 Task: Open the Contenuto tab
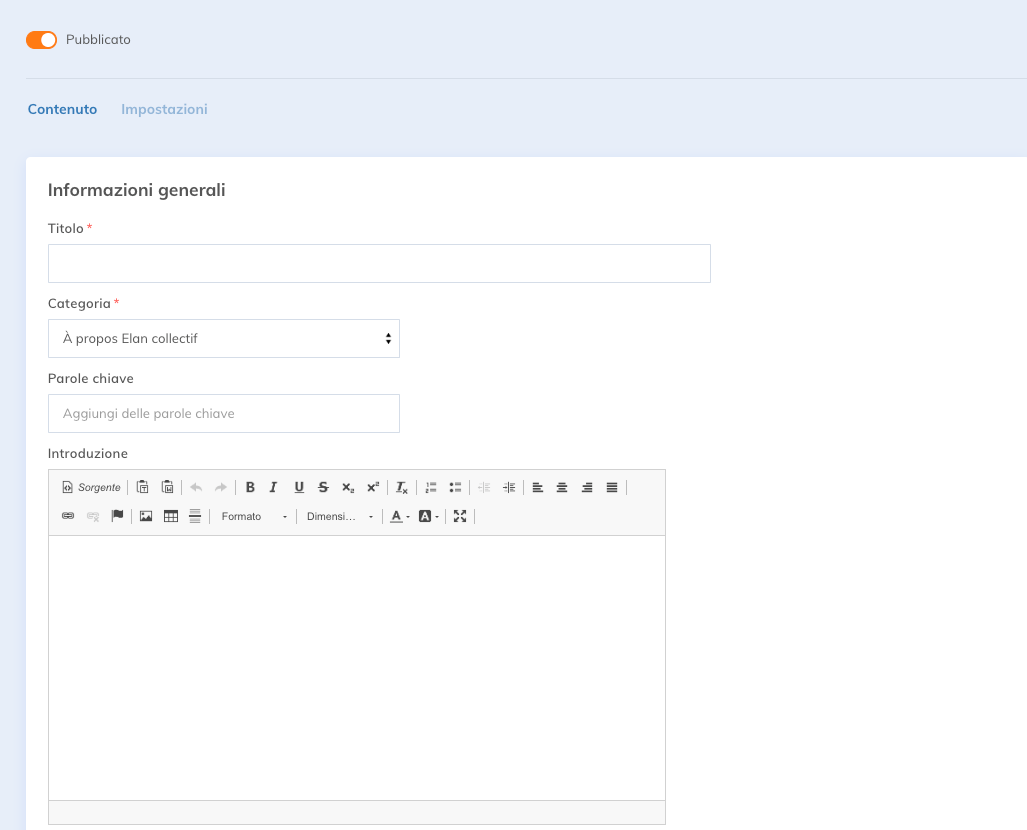point(62,109)
